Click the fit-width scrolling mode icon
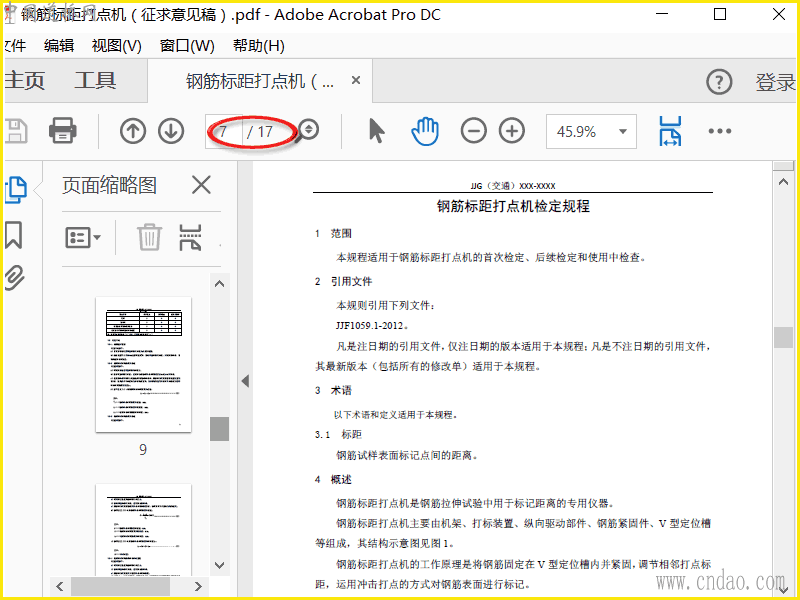800x600 pixels. click(670, 131)
